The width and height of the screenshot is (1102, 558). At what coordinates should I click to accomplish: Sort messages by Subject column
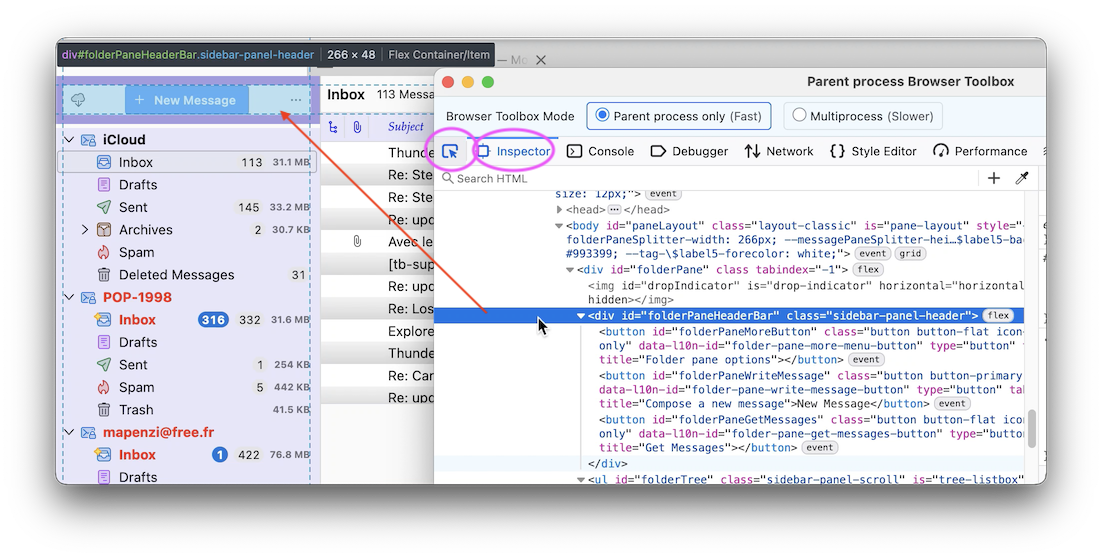click(406, 127)
